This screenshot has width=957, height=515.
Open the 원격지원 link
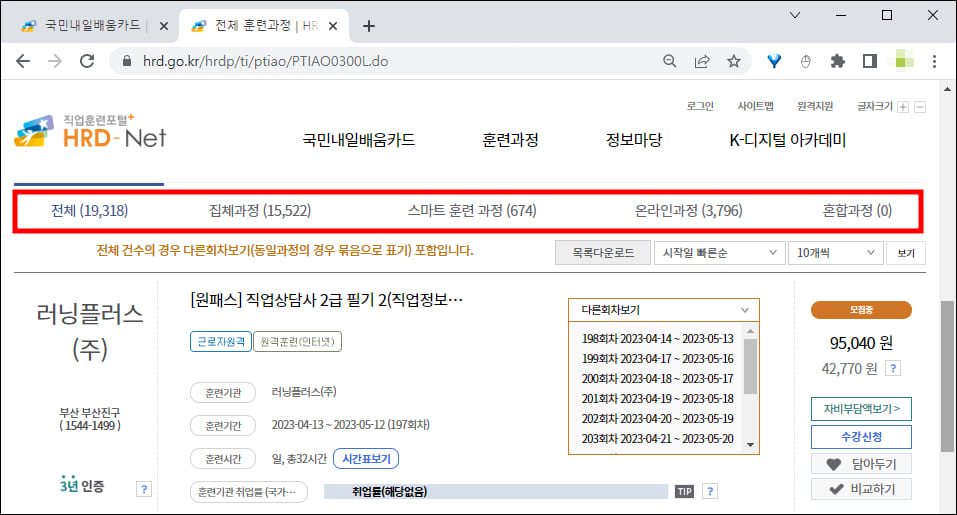(x=815, y=106)
